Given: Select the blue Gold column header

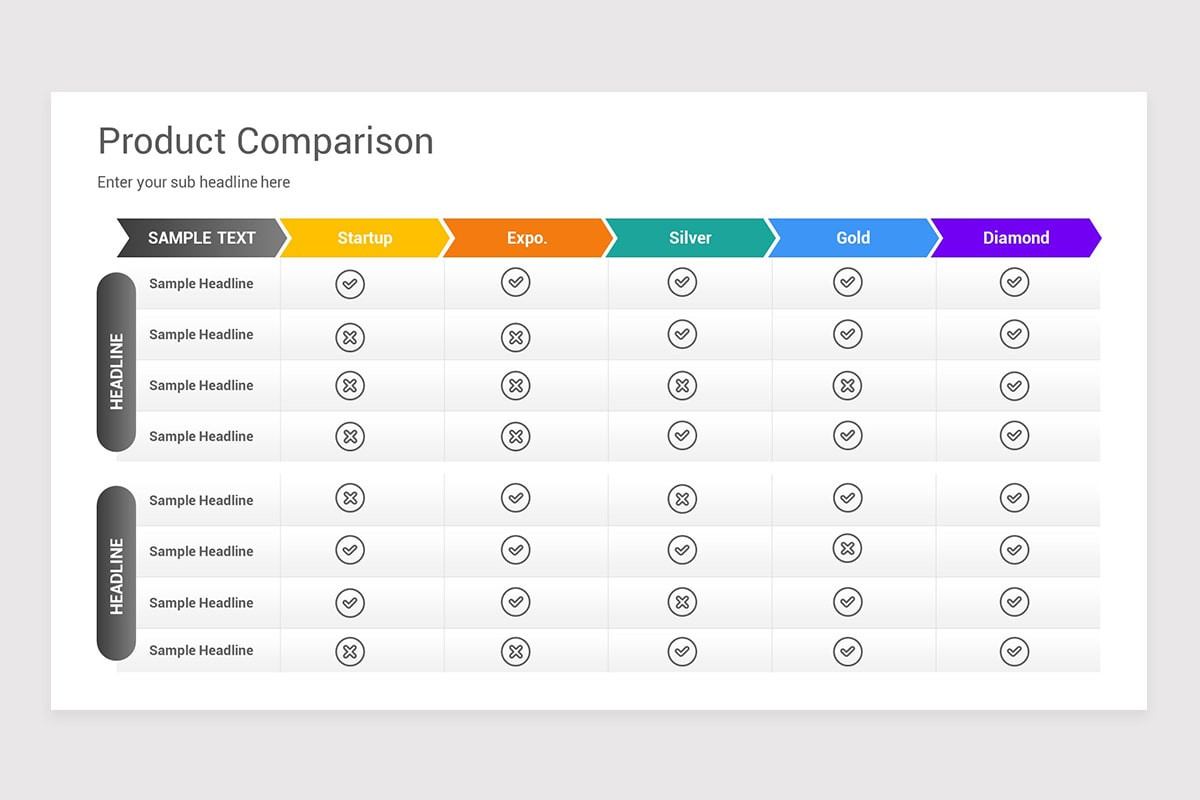Looking at the screenshot, I should [x=853, y=238].
